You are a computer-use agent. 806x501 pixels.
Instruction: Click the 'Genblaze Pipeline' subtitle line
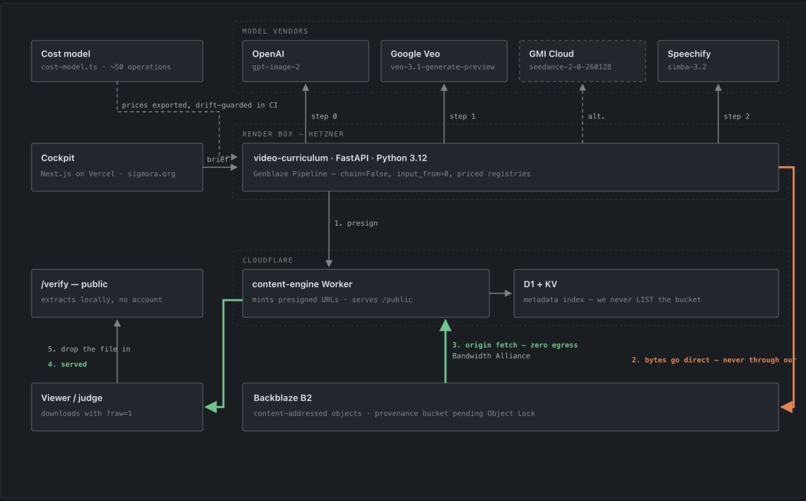pyautogui.click(x=392, y=174)
